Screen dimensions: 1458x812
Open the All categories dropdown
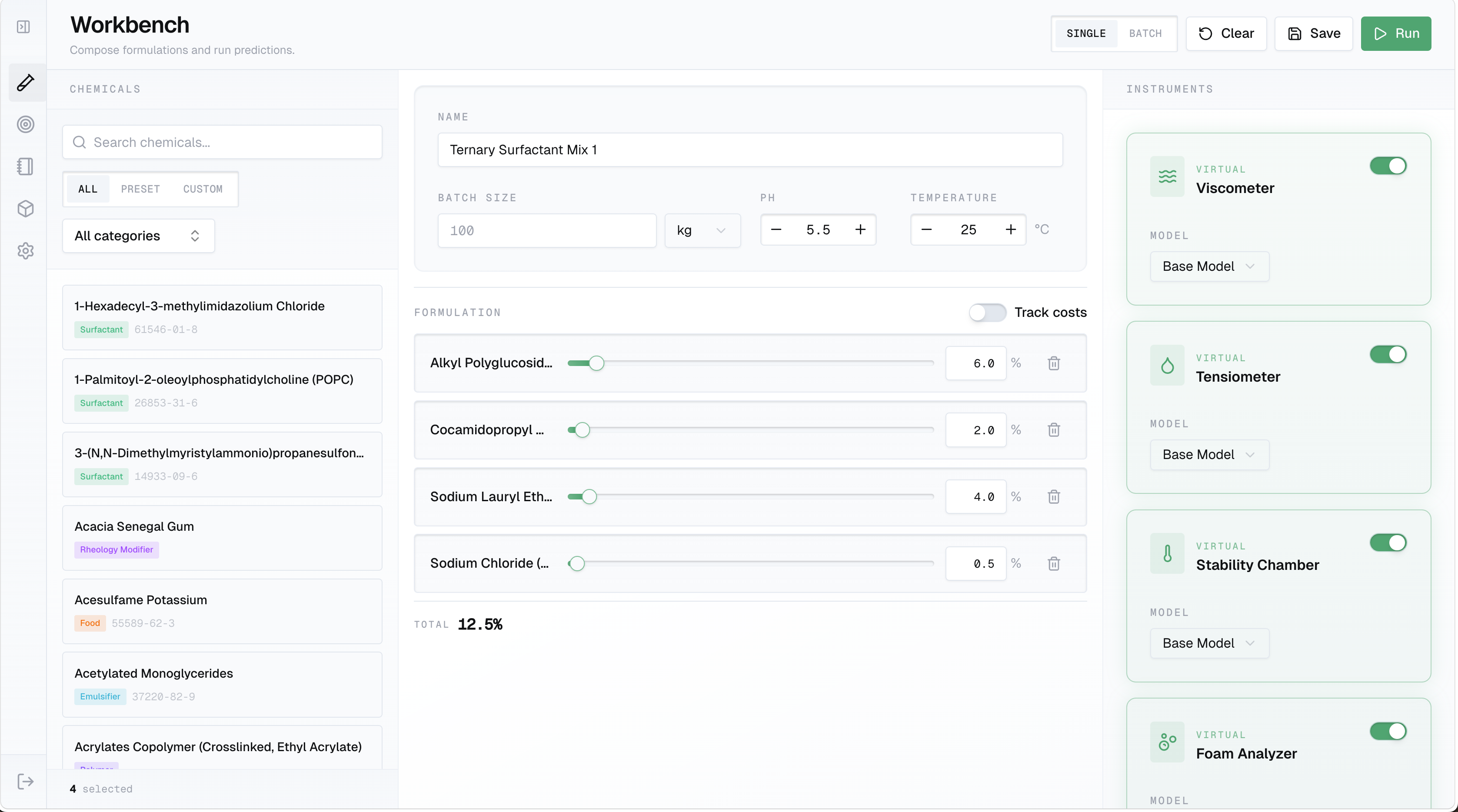pos(138,236)
